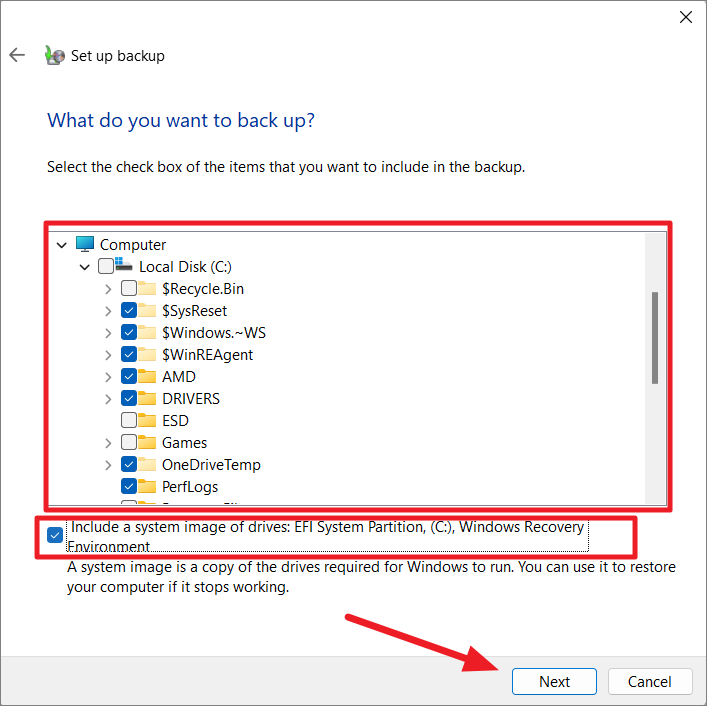707x706 pixels.
Task: Click the Games folder icon
Action: (x=147, y=442)
